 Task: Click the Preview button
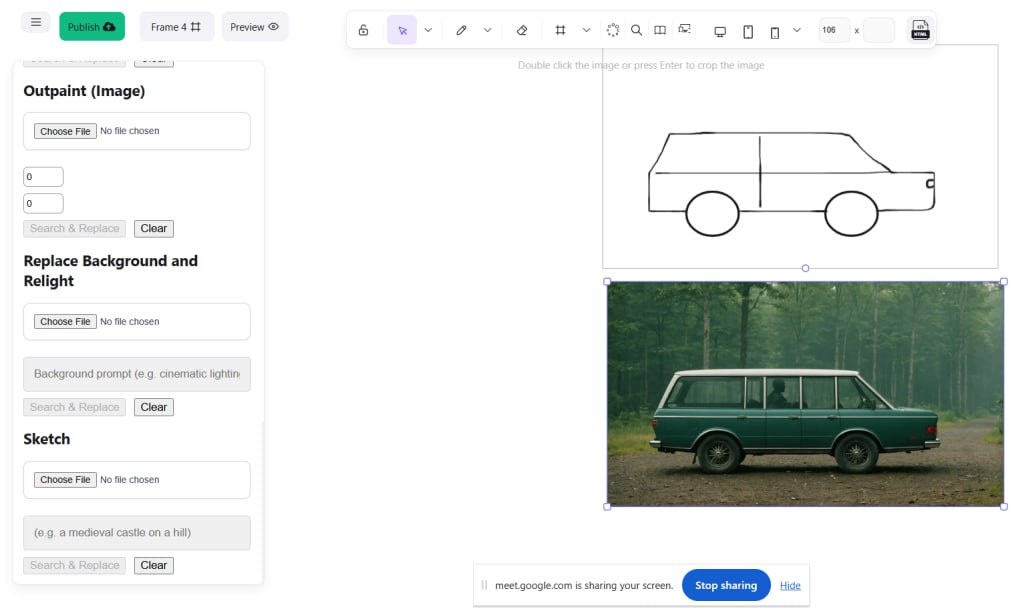(255, 27)
